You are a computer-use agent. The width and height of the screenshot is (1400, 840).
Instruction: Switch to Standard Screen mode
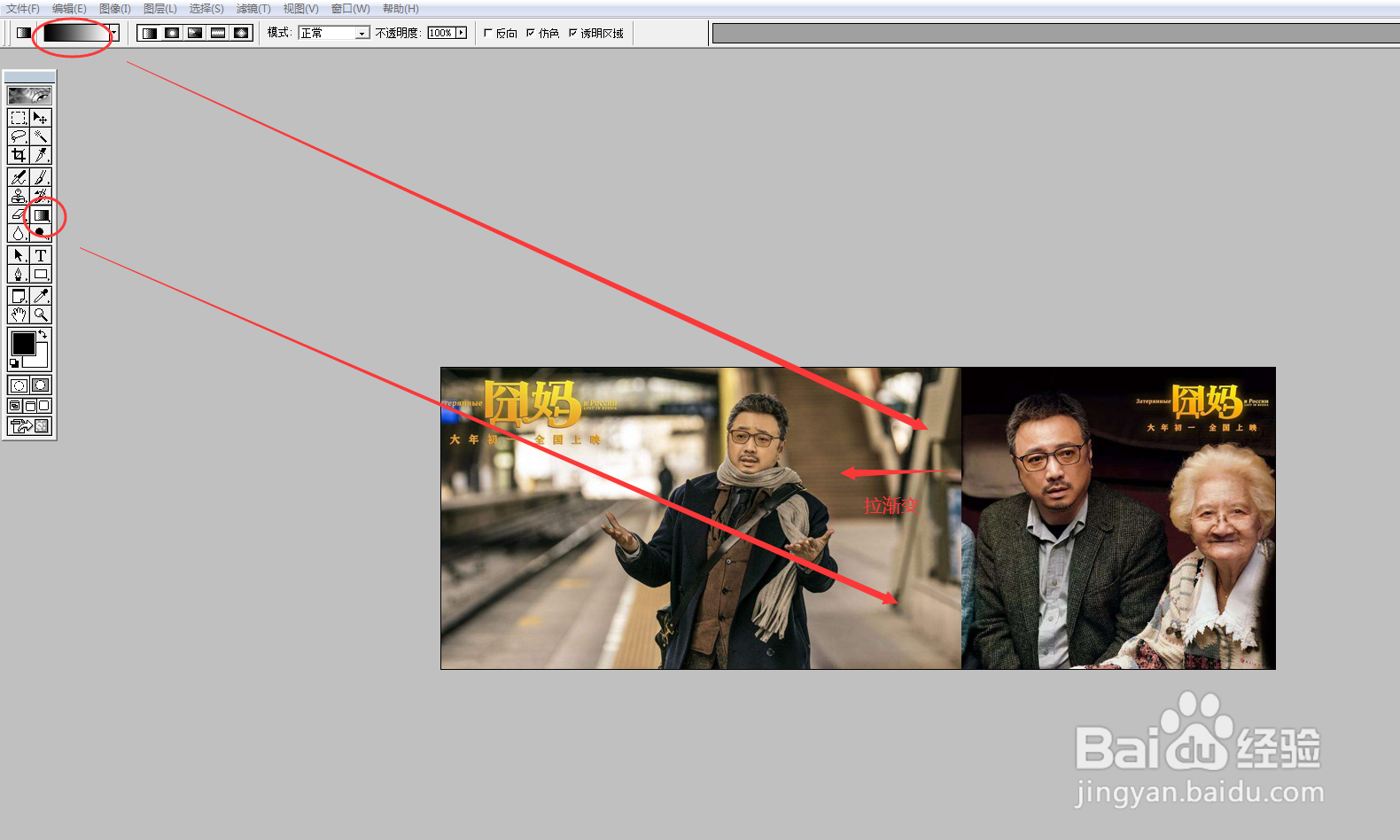coord(15,406)
